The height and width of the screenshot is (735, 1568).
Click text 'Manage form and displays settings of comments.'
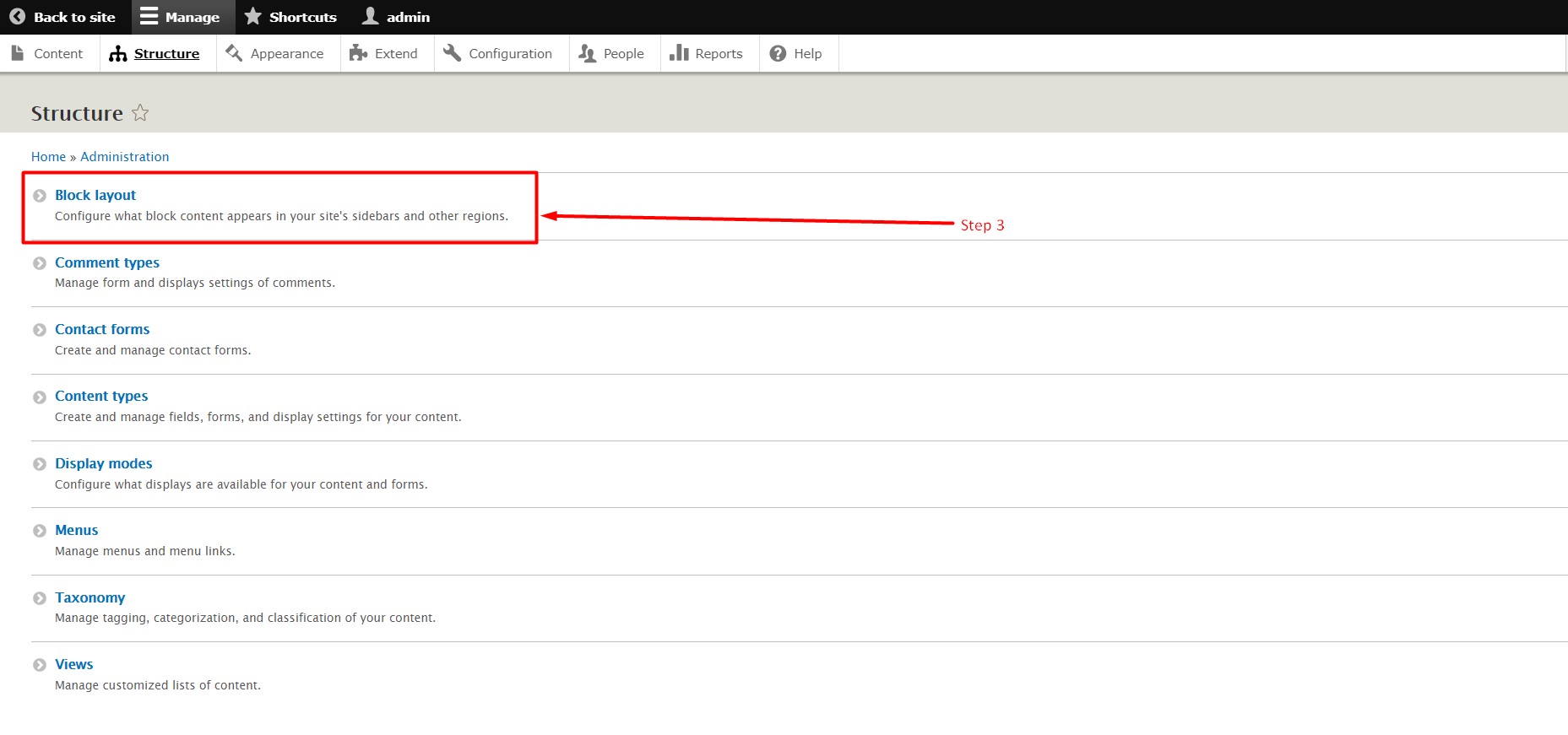point(195,283)
